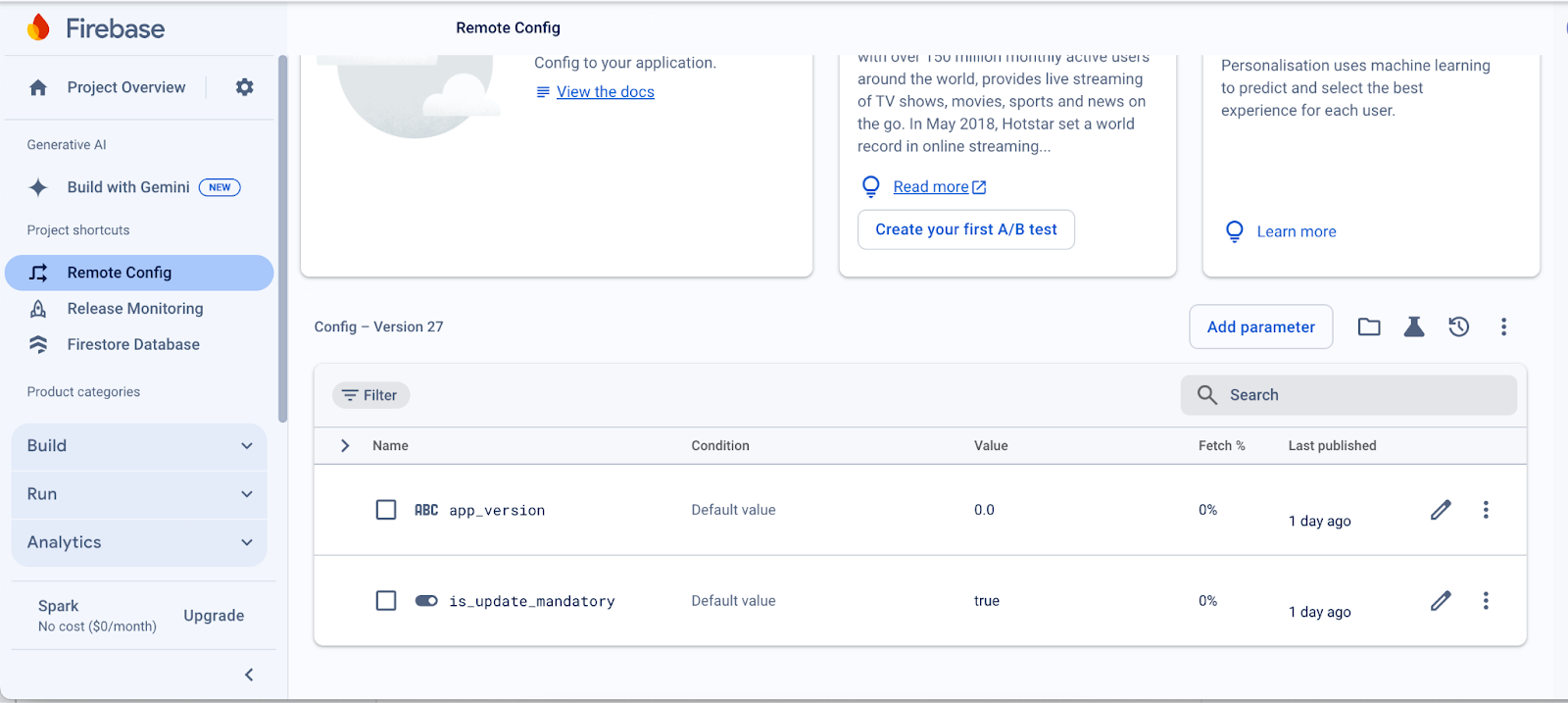The height and width of the screenshot is (703, 1568).
Task: Open the View the docs link
Action: (x=606, y=92)
